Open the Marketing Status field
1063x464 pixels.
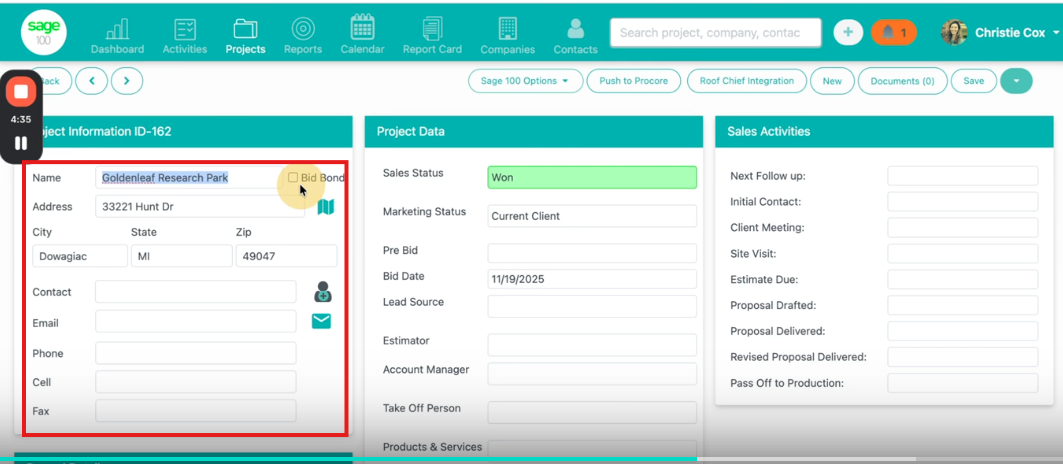coord(592,216)
